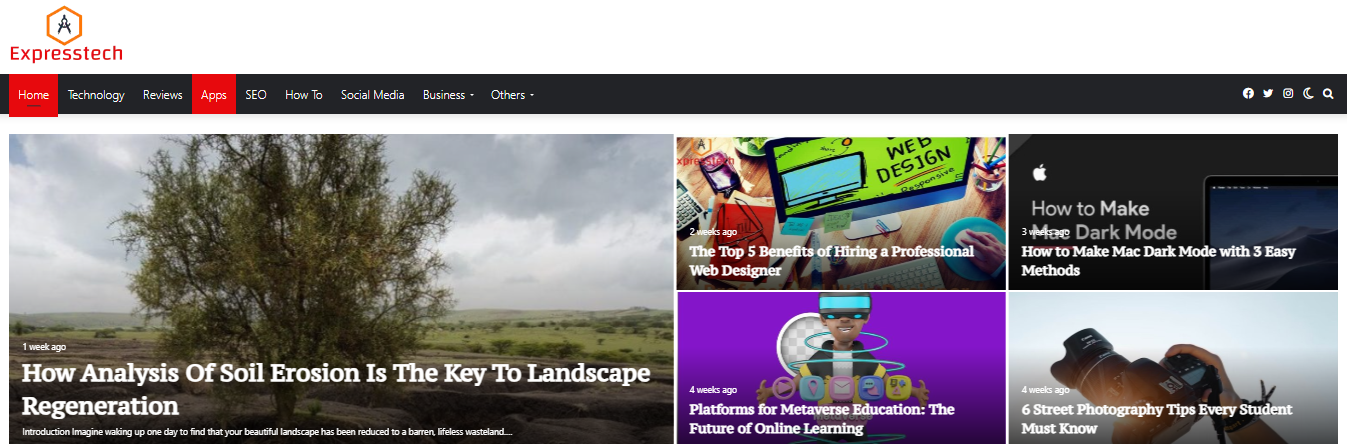Open site search magnifier icon
Viewport: 1347px width, 444px height.
[x=1328, y=94]
